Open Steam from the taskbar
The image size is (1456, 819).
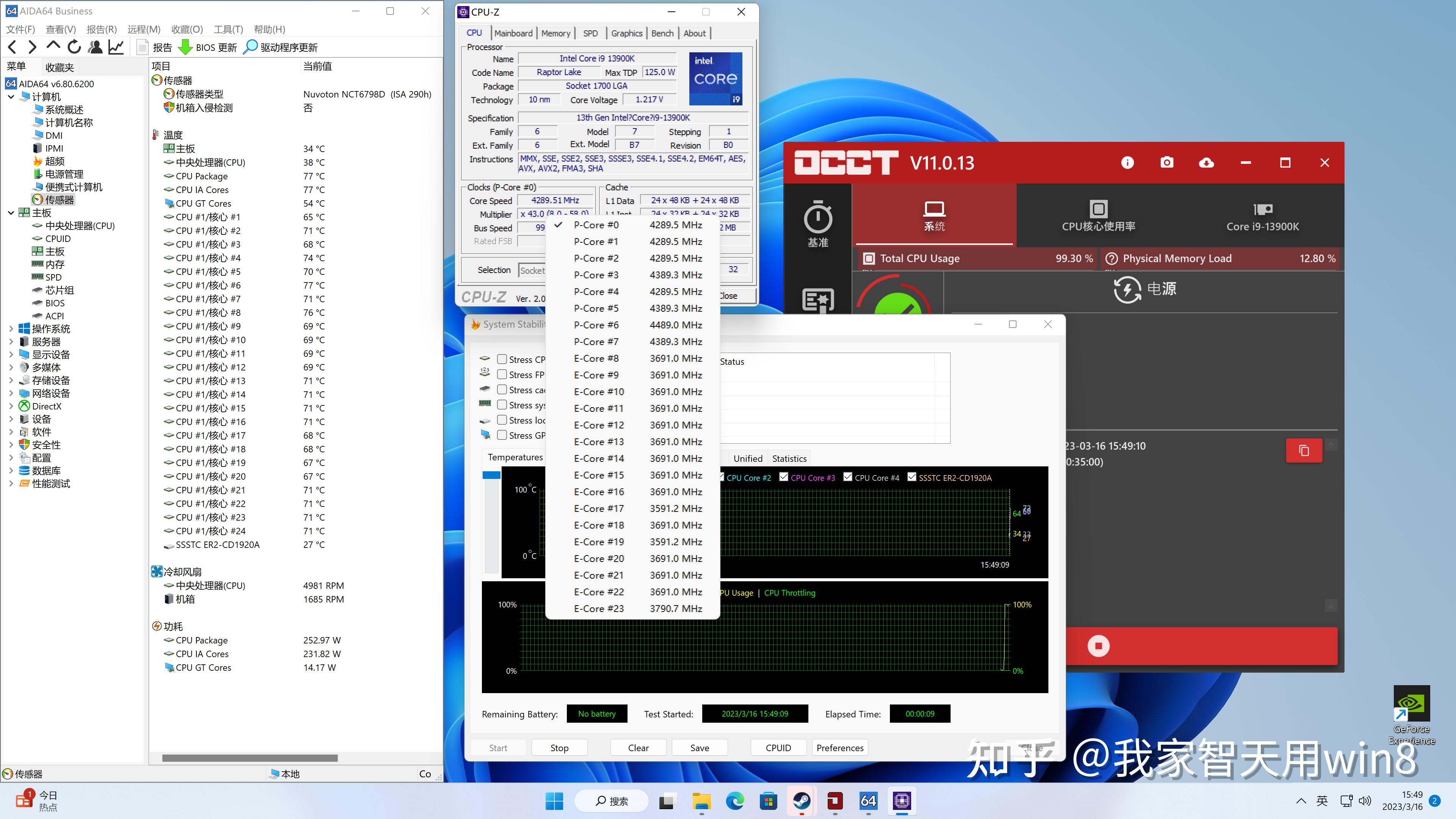coord(802,801)
